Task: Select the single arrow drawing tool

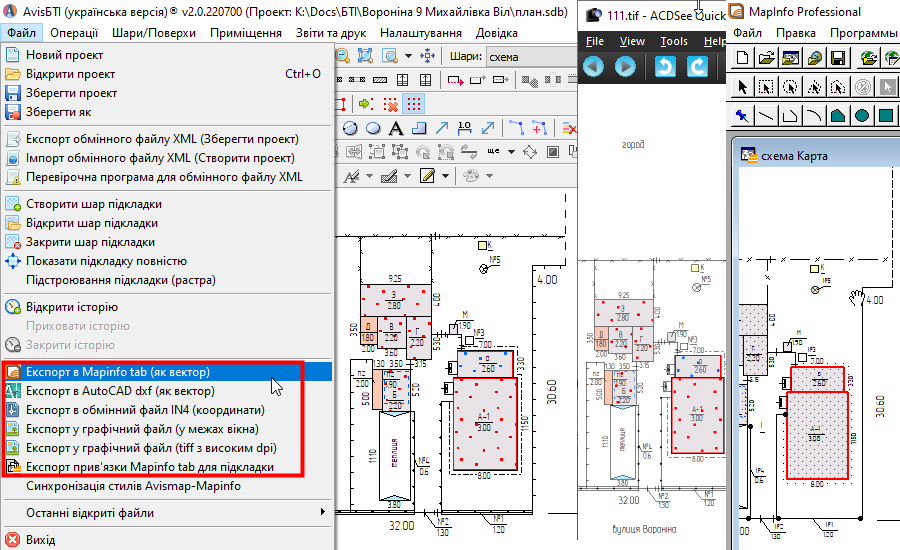Action: pos(441,129)
